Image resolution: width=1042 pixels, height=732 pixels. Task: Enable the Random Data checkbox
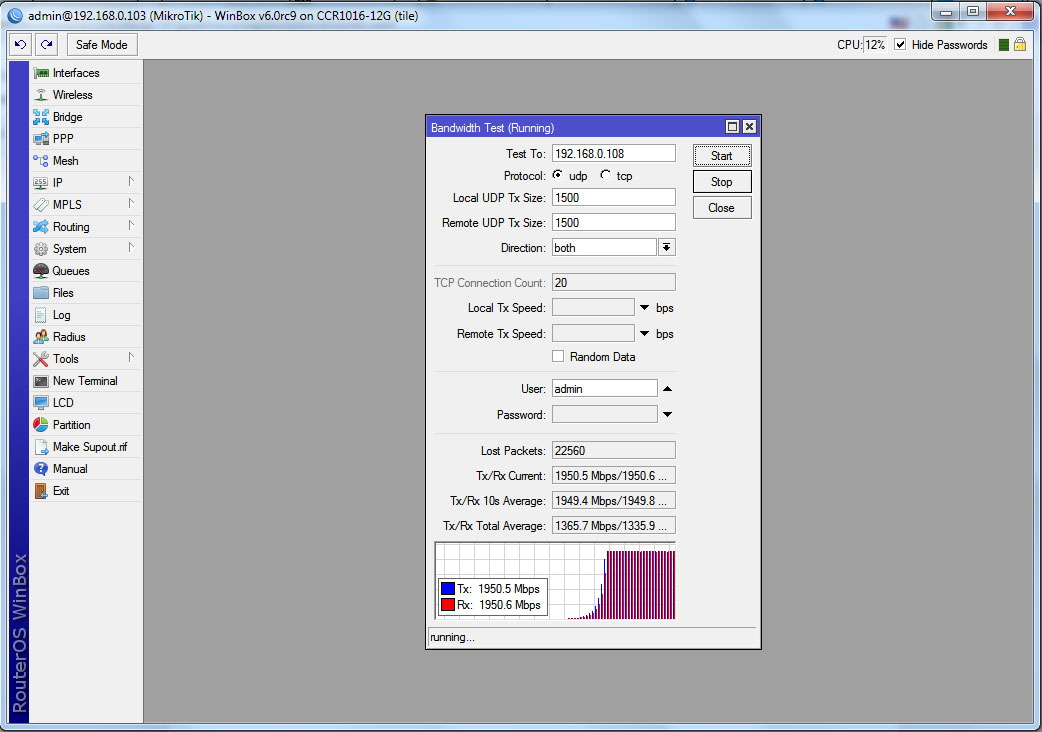click(558, 356)
